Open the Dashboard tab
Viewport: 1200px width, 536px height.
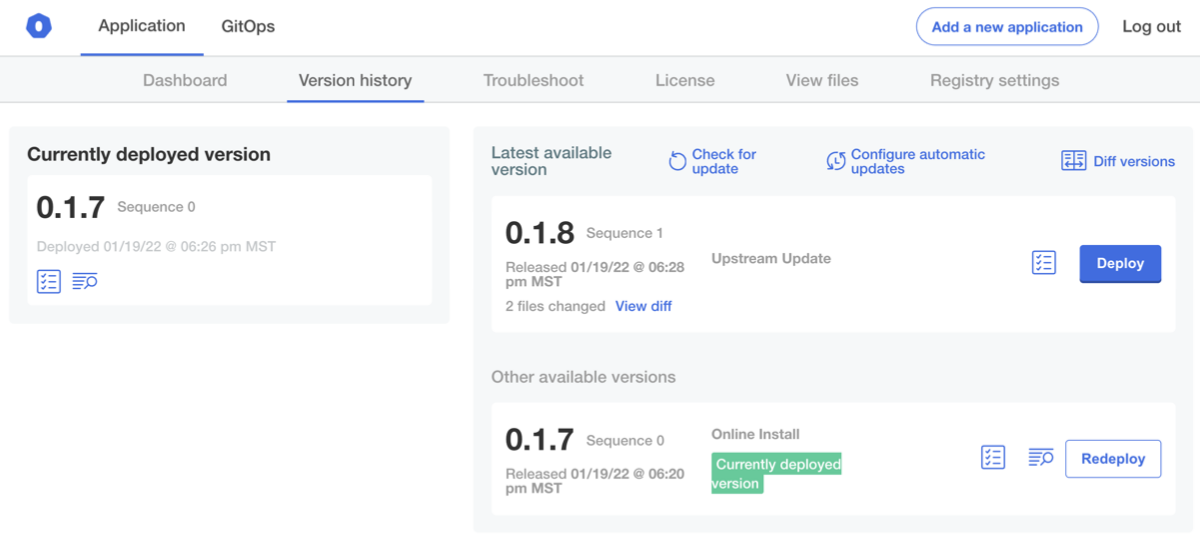coord(185,80)
